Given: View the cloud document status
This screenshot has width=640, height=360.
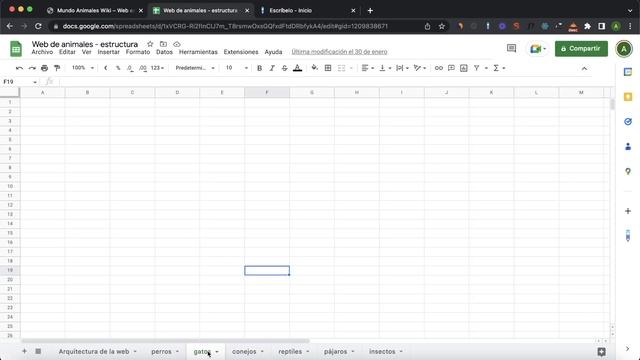Looking at the screenshot, I should (x=176, y=44).
